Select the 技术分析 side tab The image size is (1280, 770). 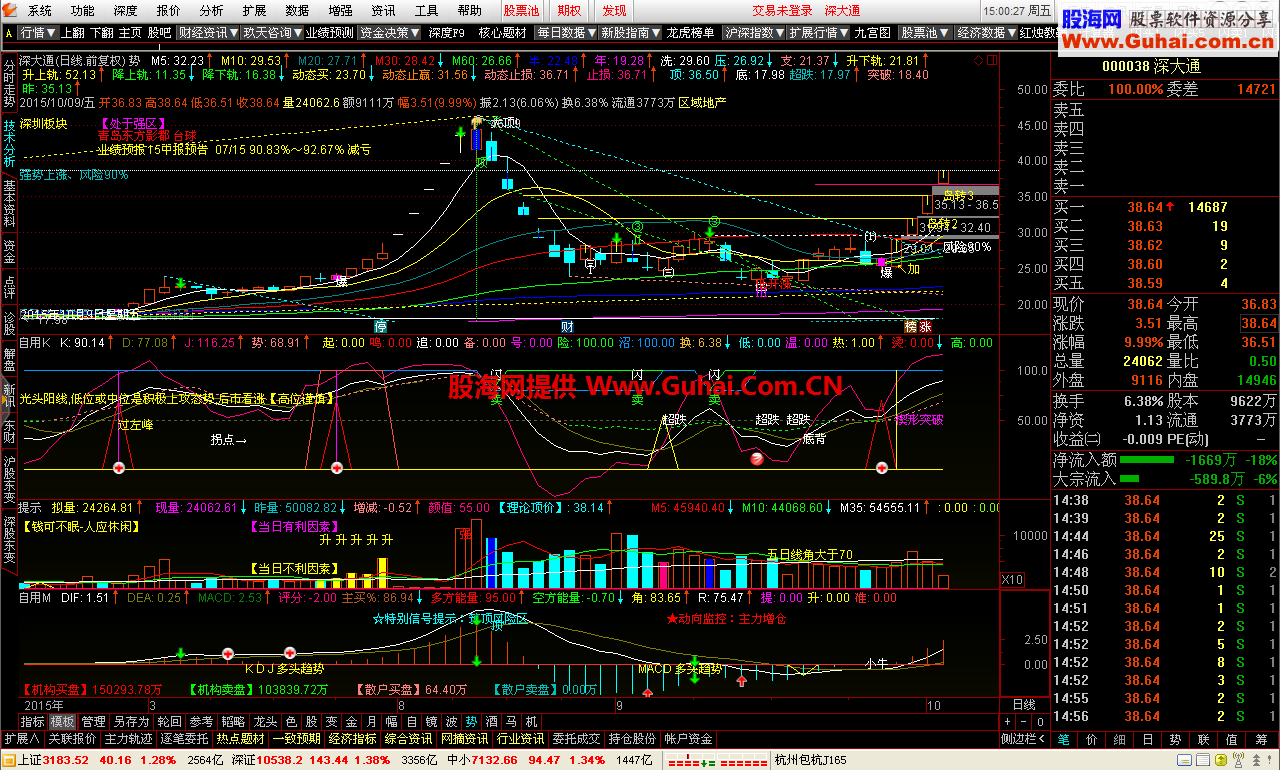pyautogui.click(x=9, y=143)
